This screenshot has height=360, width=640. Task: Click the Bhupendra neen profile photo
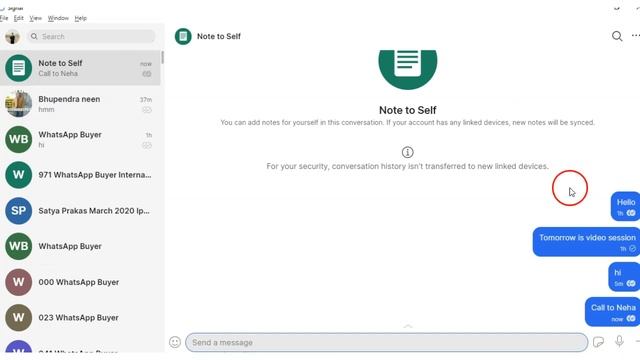coord(18,104)
